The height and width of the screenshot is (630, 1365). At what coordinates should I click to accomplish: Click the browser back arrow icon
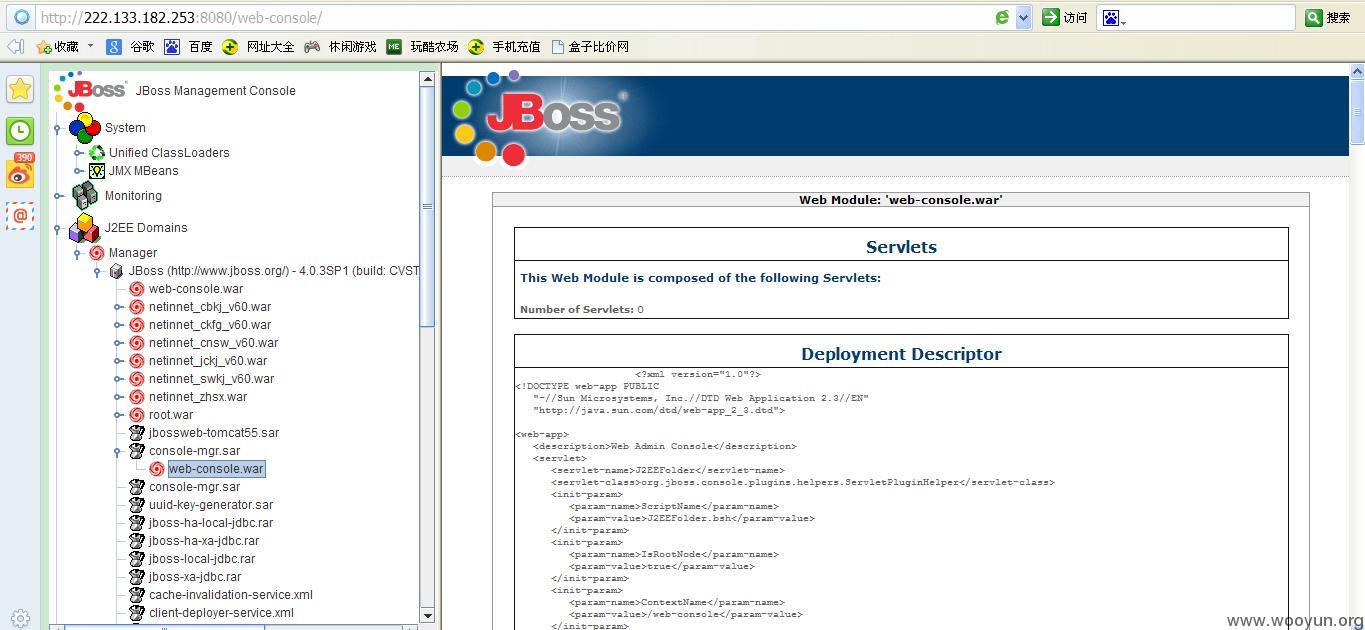tap(15, 46)
